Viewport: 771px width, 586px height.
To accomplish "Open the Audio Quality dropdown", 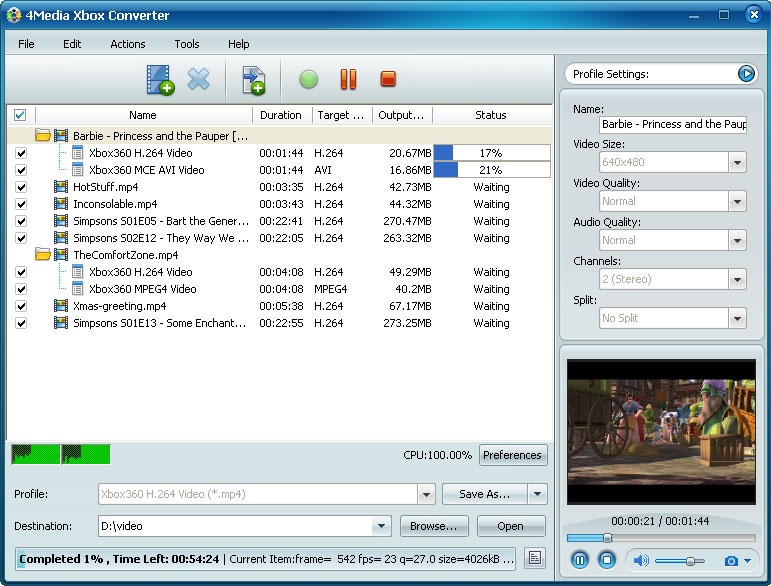I will (737, 240).
